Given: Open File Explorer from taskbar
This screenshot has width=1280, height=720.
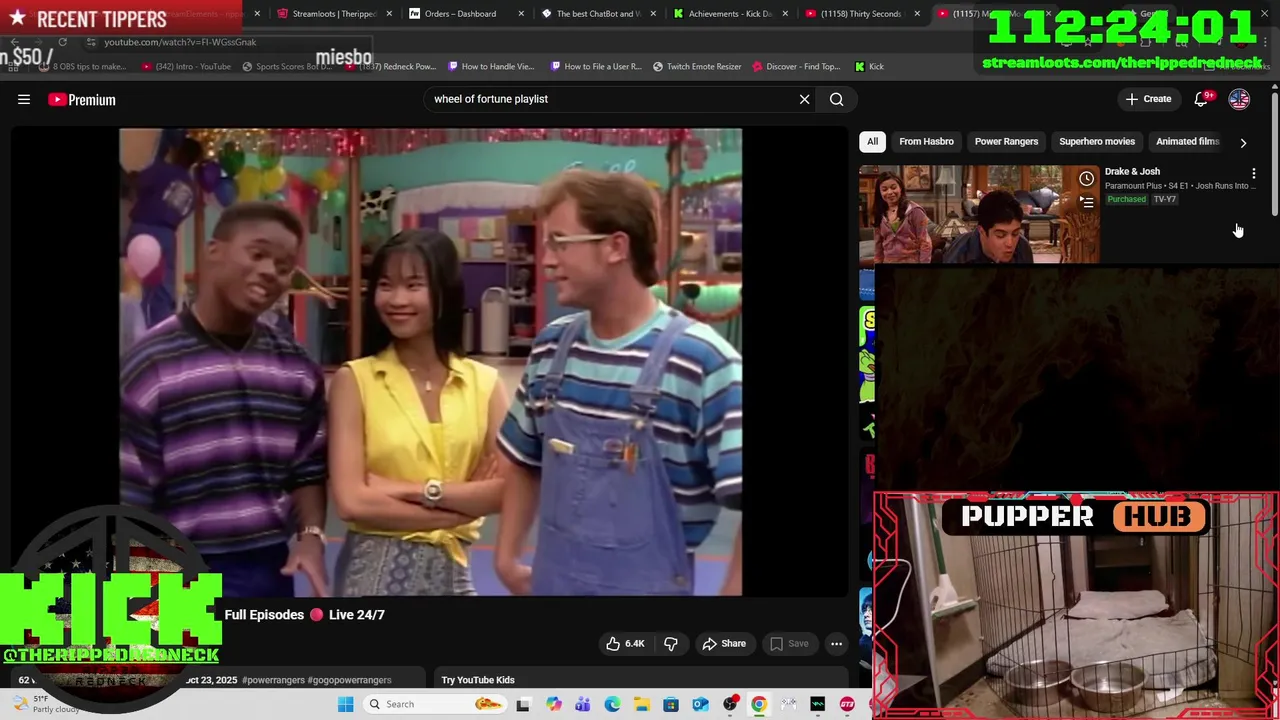Looking at the screenshot, I should coord(641,704).
